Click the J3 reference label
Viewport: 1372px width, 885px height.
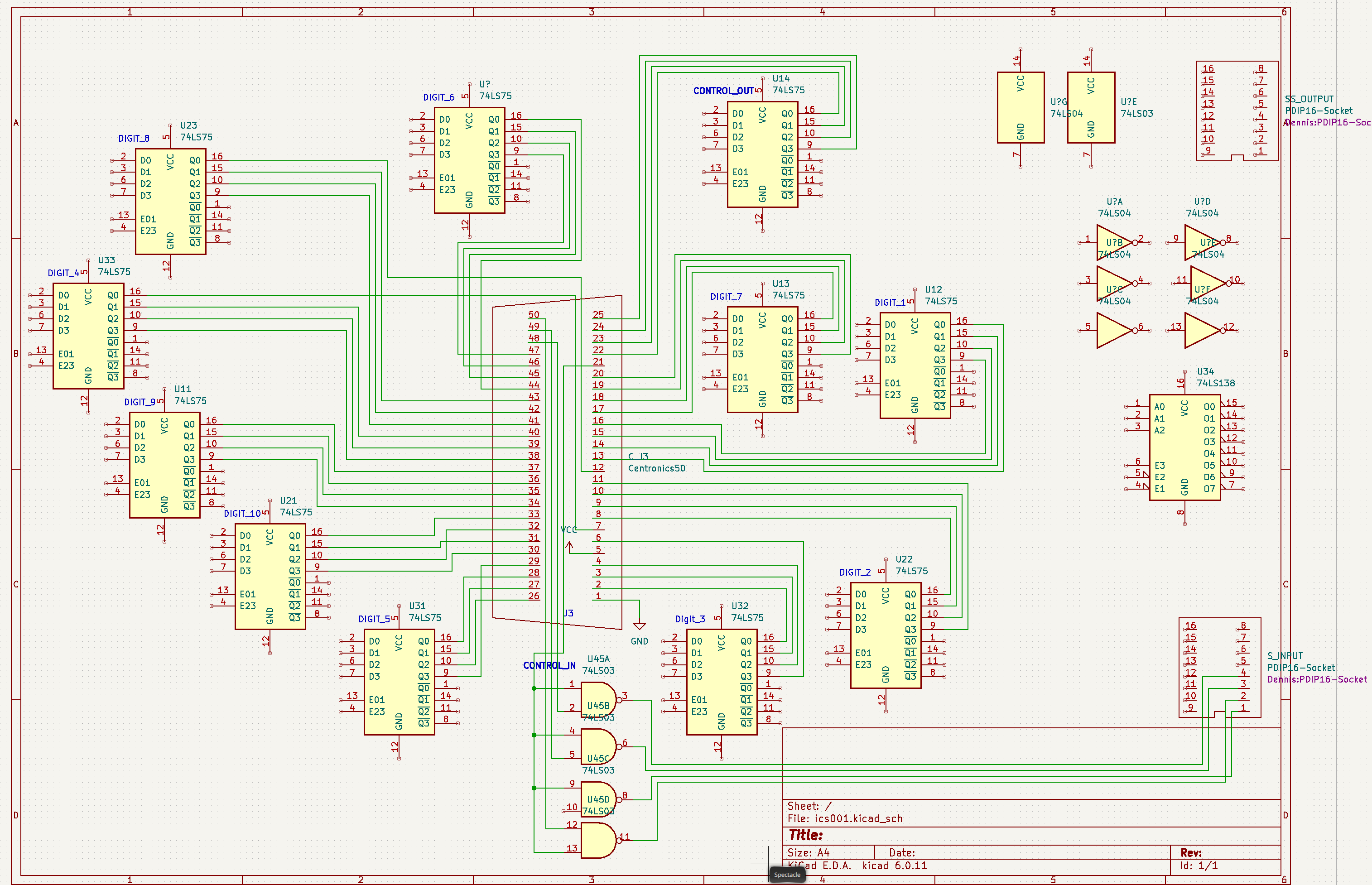pos(568,613)
